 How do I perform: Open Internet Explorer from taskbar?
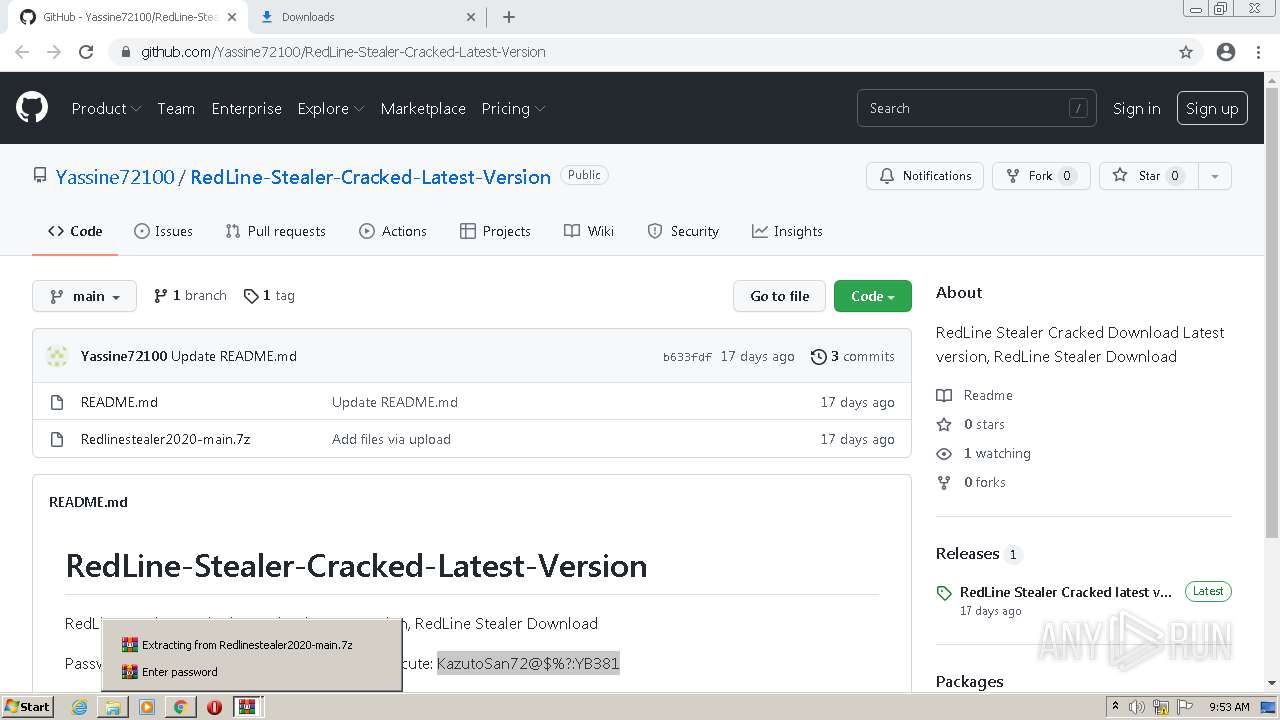click(80, 707)
